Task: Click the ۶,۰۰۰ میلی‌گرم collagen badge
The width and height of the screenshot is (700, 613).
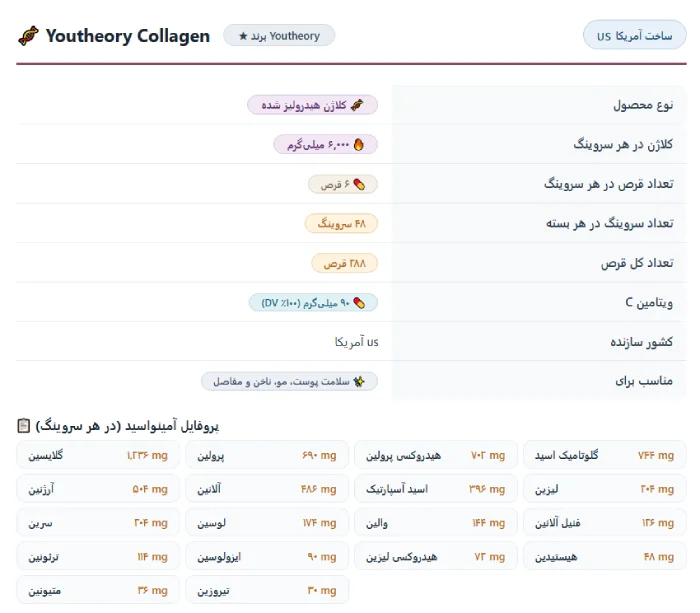Action: tap(325, 145)
